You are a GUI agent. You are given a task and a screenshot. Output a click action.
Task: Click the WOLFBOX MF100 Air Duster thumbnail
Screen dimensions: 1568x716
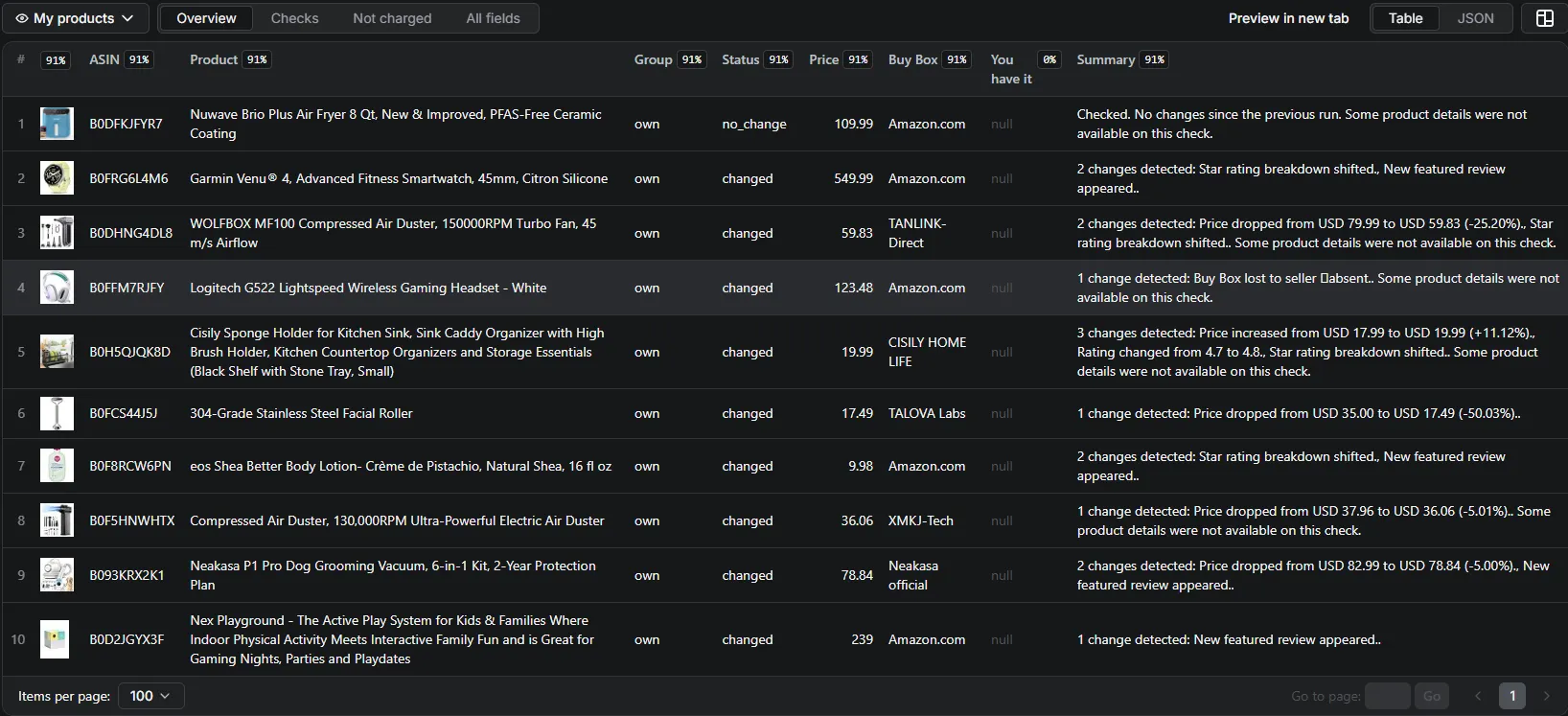coord(57,233)
